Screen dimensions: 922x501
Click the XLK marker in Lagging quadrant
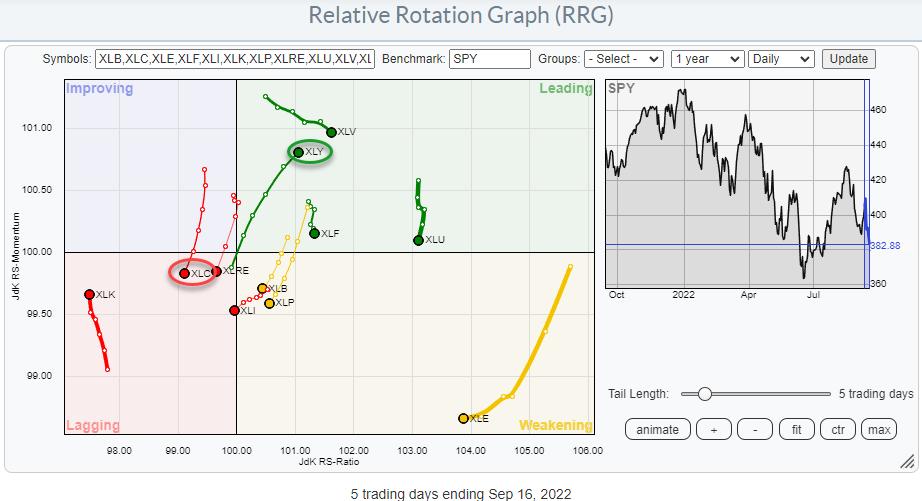(89, 294)
